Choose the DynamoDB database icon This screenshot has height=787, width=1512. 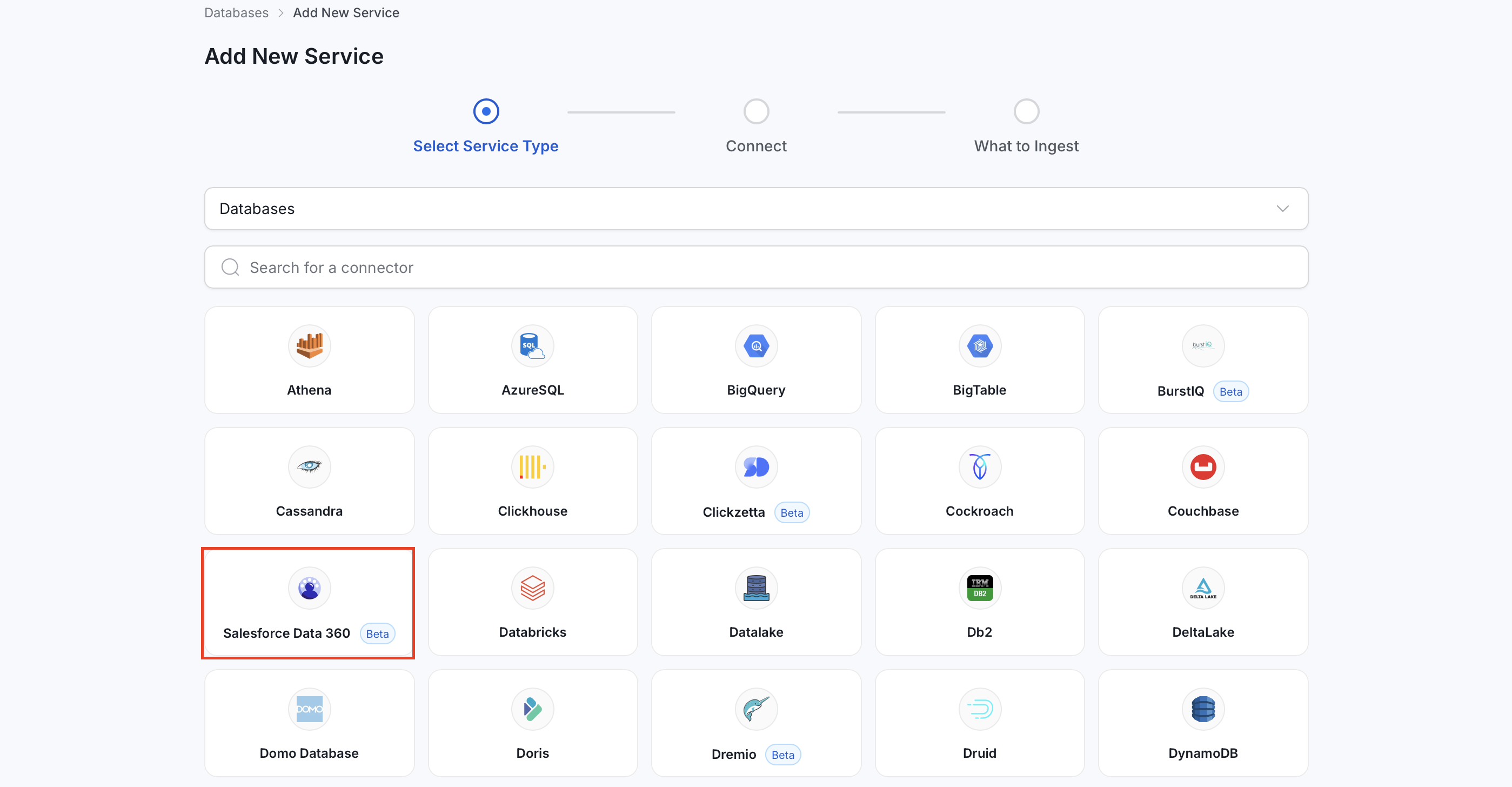click(x=1203, y=709)
